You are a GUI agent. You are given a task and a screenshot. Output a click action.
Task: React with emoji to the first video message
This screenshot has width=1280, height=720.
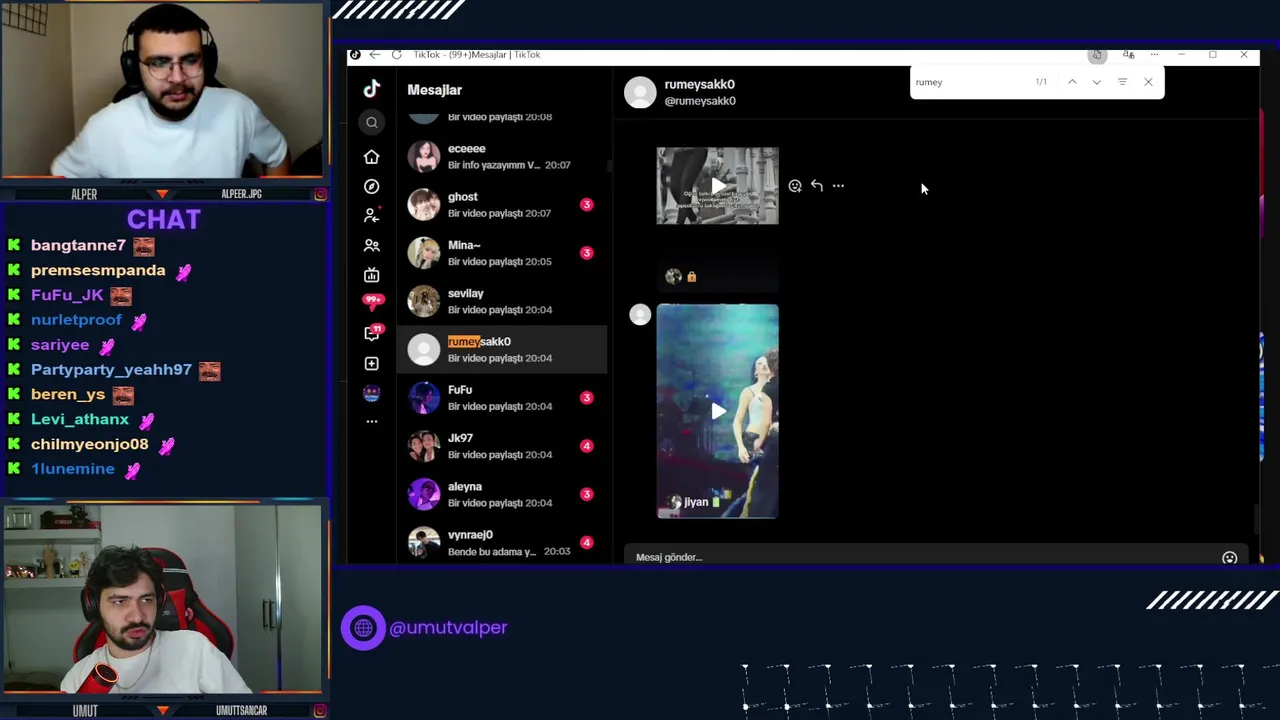795,186
